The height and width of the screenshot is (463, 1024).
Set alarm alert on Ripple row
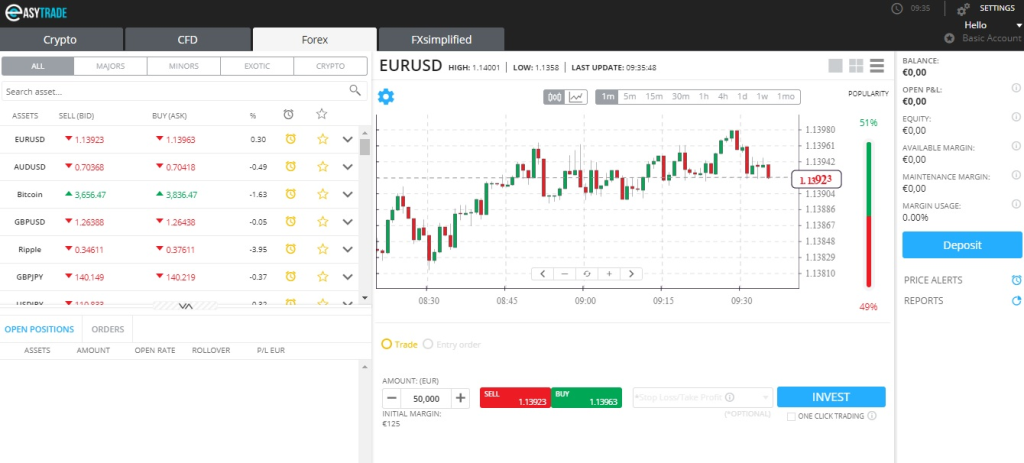coord(291,249)
